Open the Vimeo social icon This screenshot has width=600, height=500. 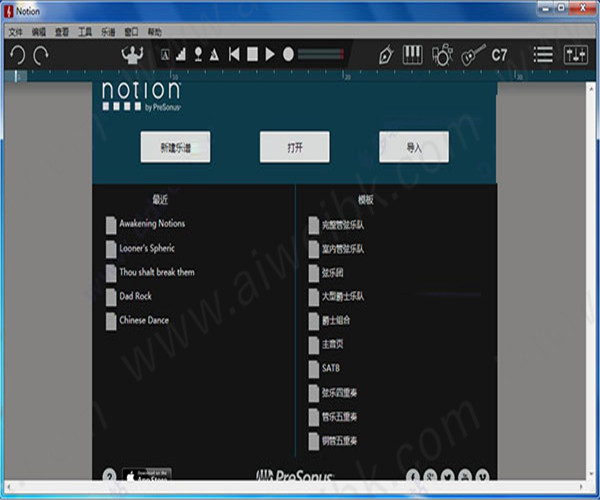pyautogui.click(x=483, y=476)
